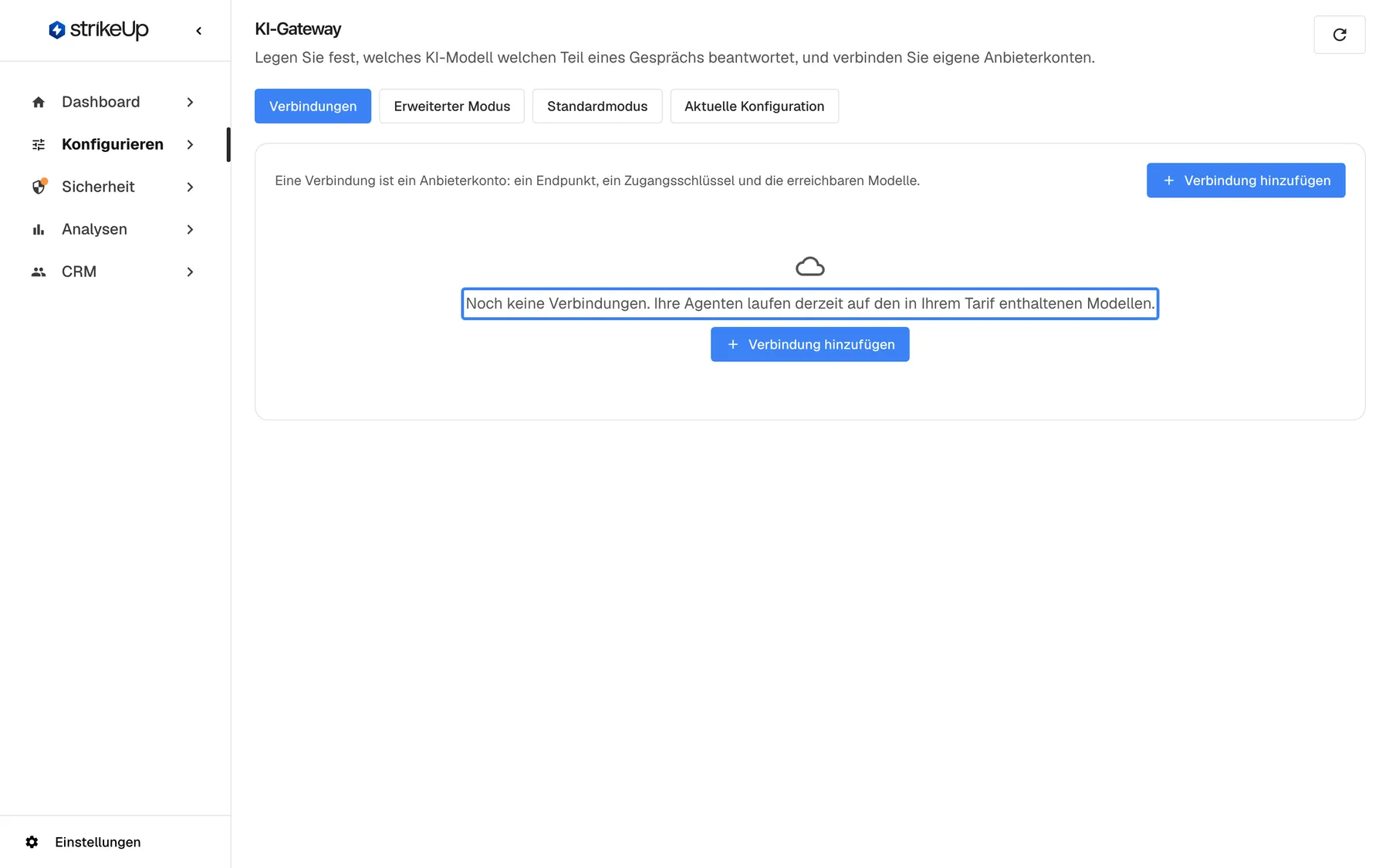Screen dimensions: 1389x868
Task: Expand the Konfigurieren chevron
Action: 190,144
